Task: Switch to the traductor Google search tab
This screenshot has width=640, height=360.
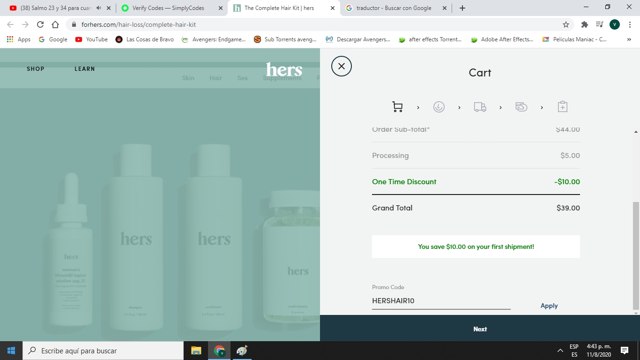Action: click(x=394, y=8)
